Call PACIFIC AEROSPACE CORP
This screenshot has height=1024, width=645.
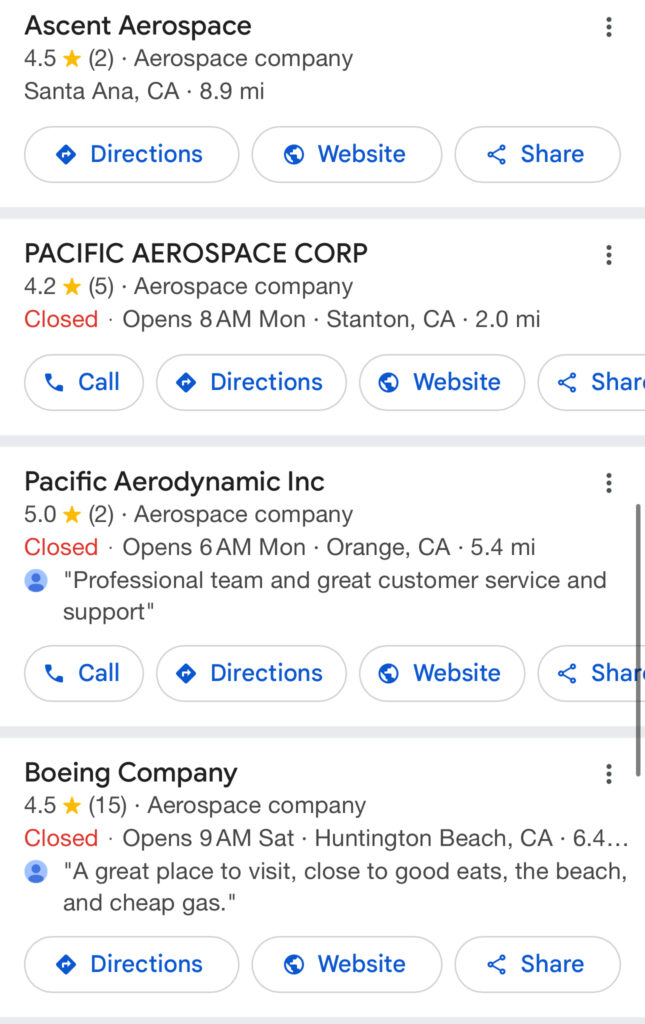pos(84,382)
